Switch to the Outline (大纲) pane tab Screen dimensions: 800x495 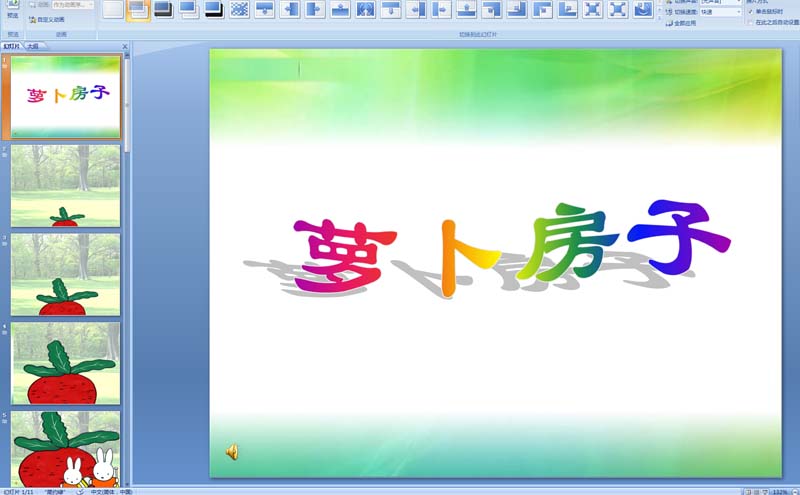pyautogui.click(x=34, y=46)
